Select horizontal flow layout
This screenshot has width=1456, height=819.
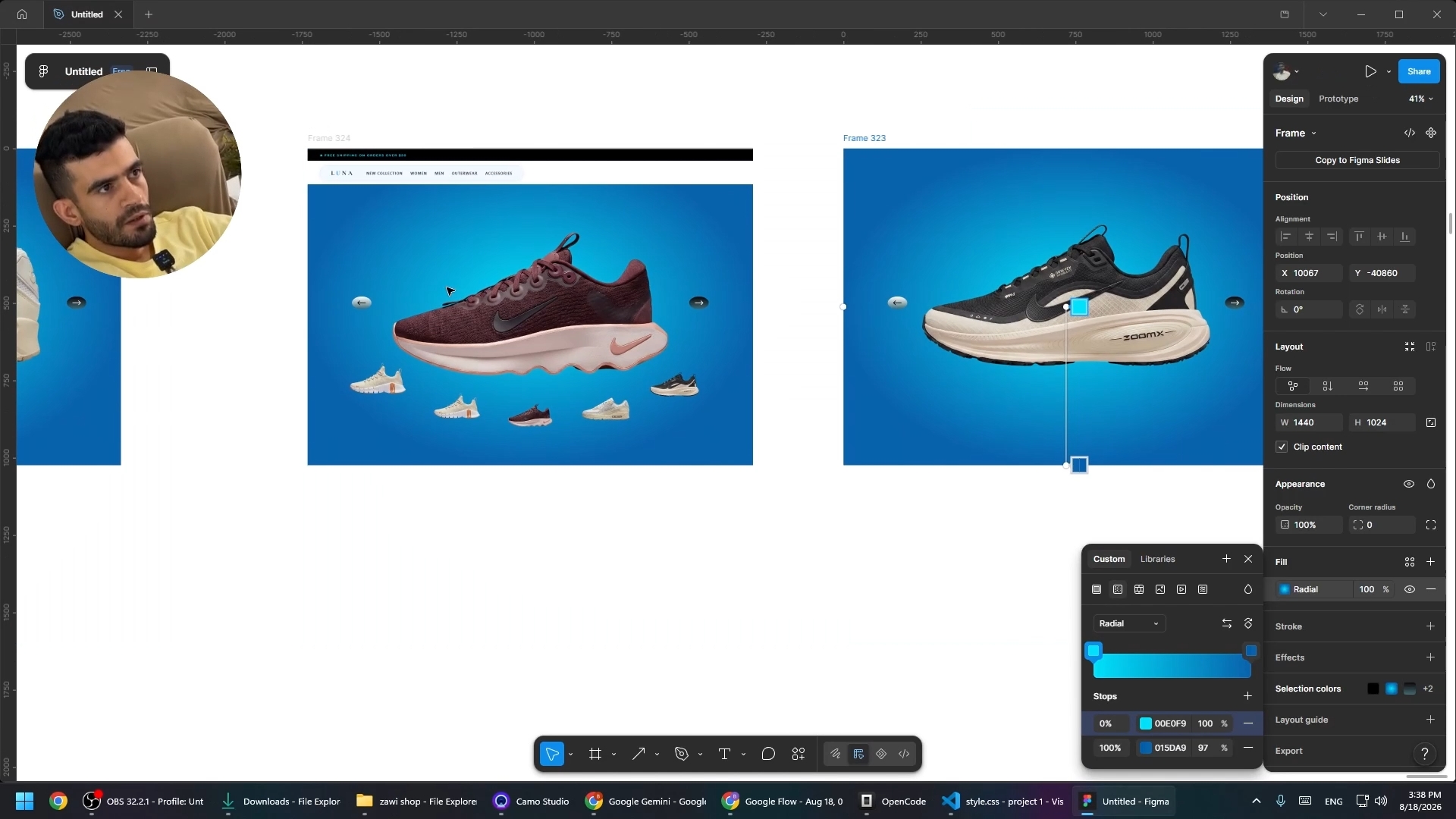tap(1363, 386)
